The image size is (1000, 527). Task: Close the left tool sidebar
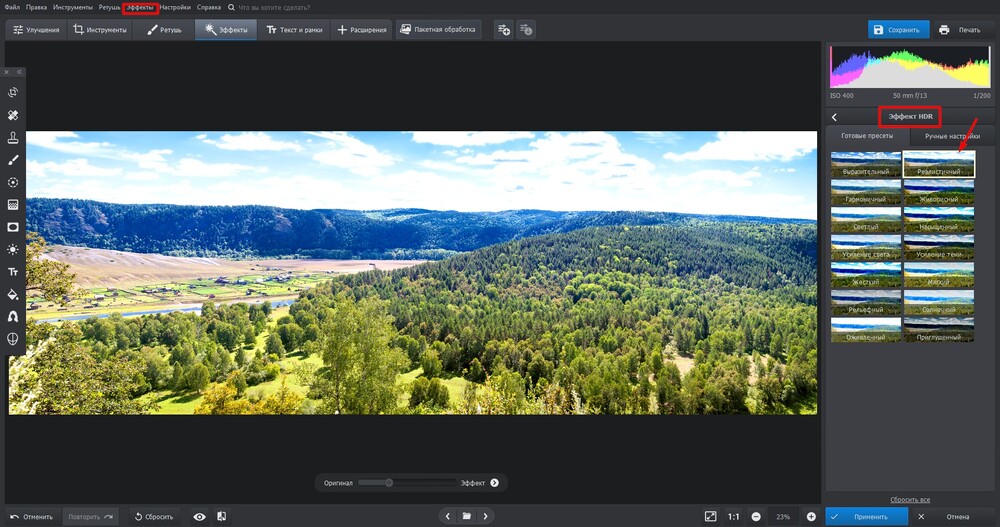pyautogui.click(x=7, y=72)
